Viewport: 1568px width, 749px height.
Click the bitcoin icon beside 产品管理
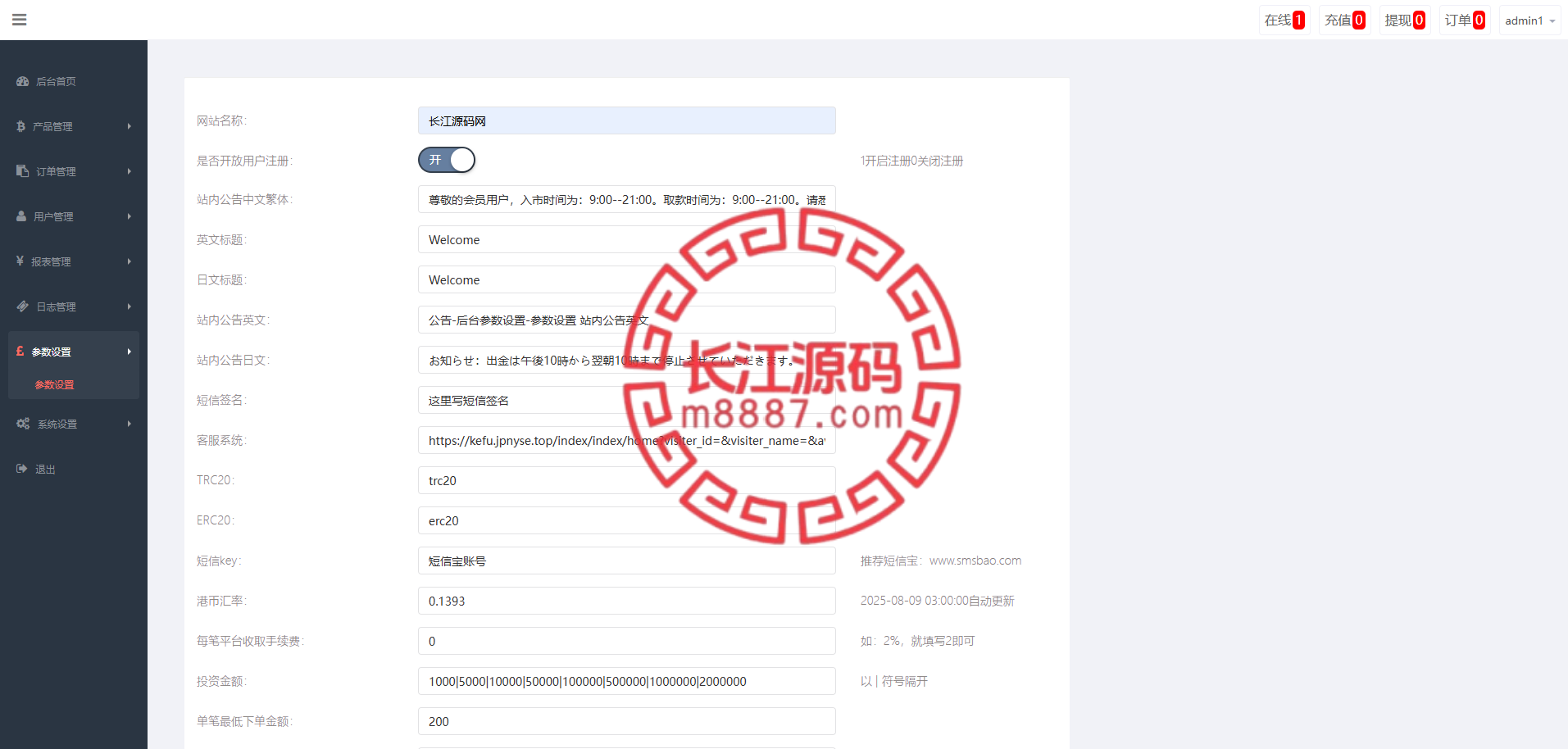21,126
